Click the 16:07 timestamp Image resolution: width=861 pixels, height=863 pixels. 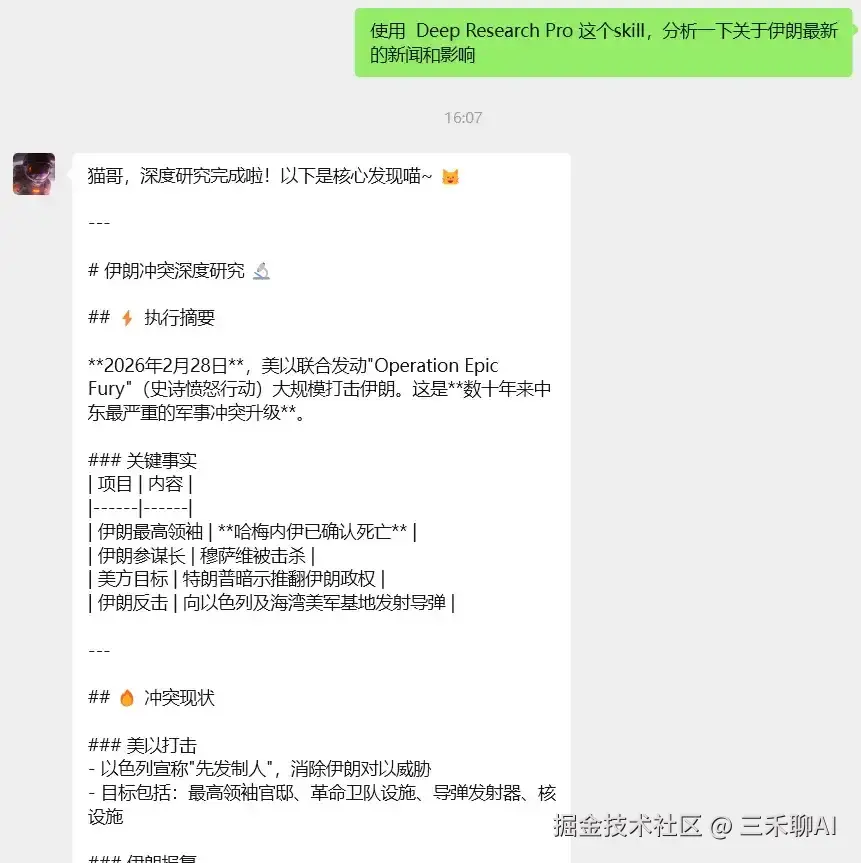click(x=463, y=118)
